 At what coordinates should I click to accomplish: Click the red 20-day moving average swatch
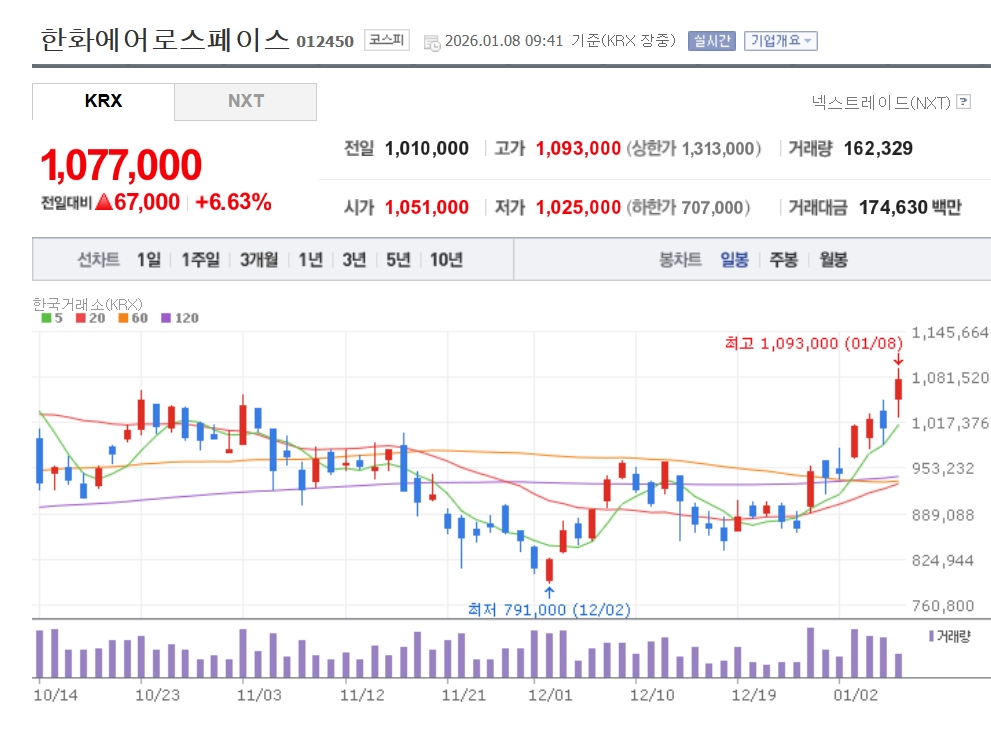coord(80,318)
